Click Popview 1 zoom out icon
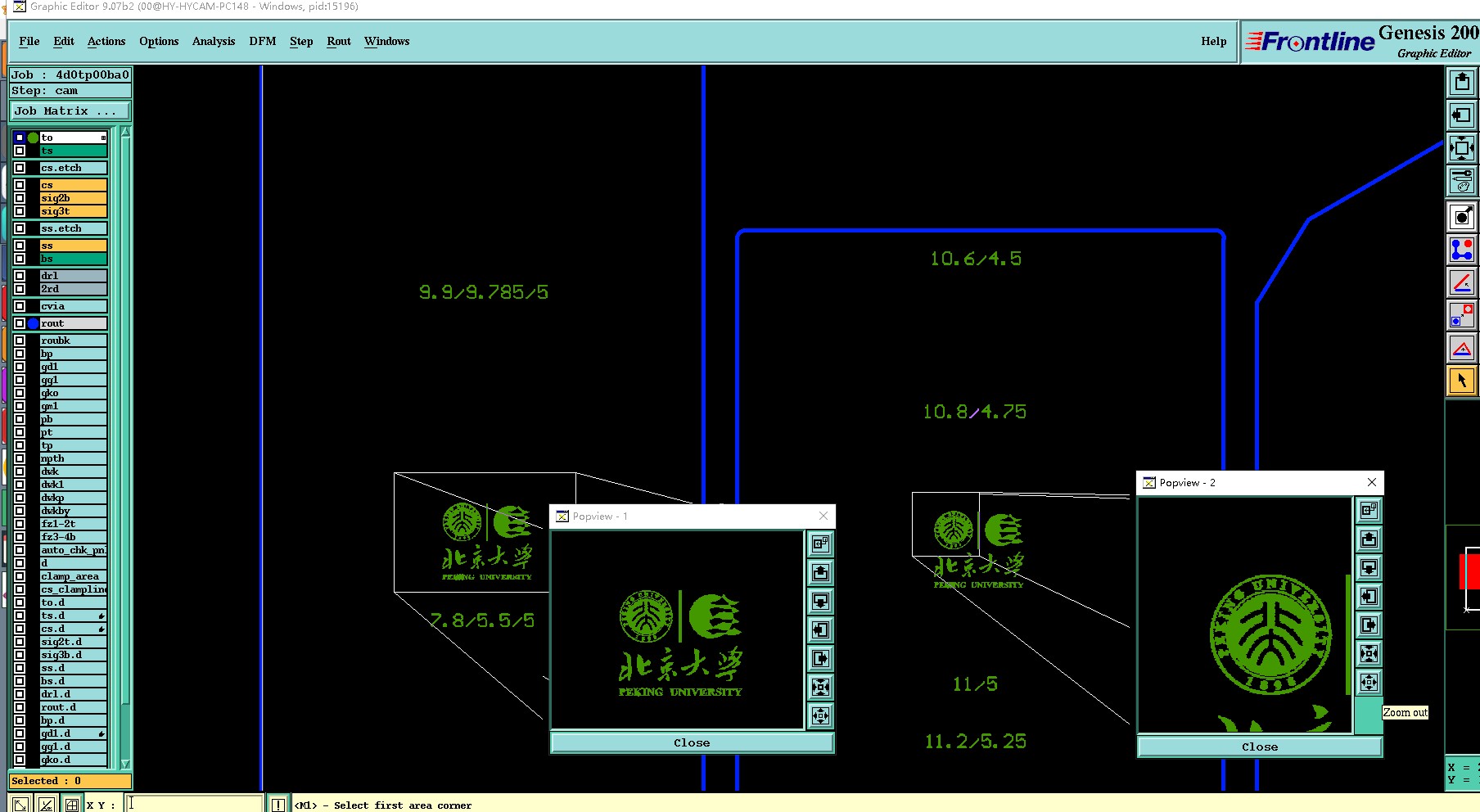 (x=820, y=715)
